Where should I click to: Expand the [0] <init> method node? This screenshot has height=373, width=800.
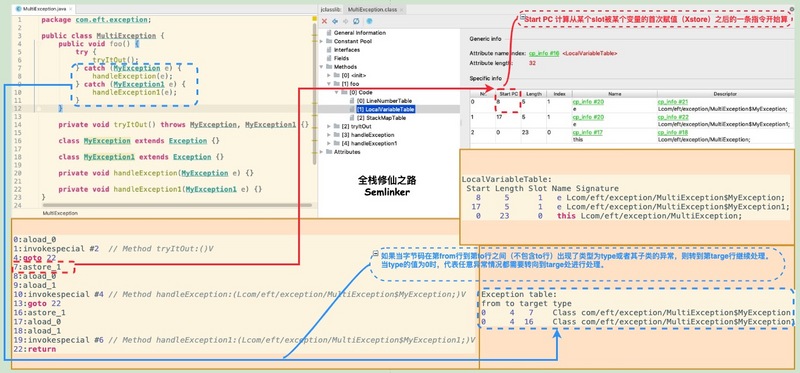[329, 76]
